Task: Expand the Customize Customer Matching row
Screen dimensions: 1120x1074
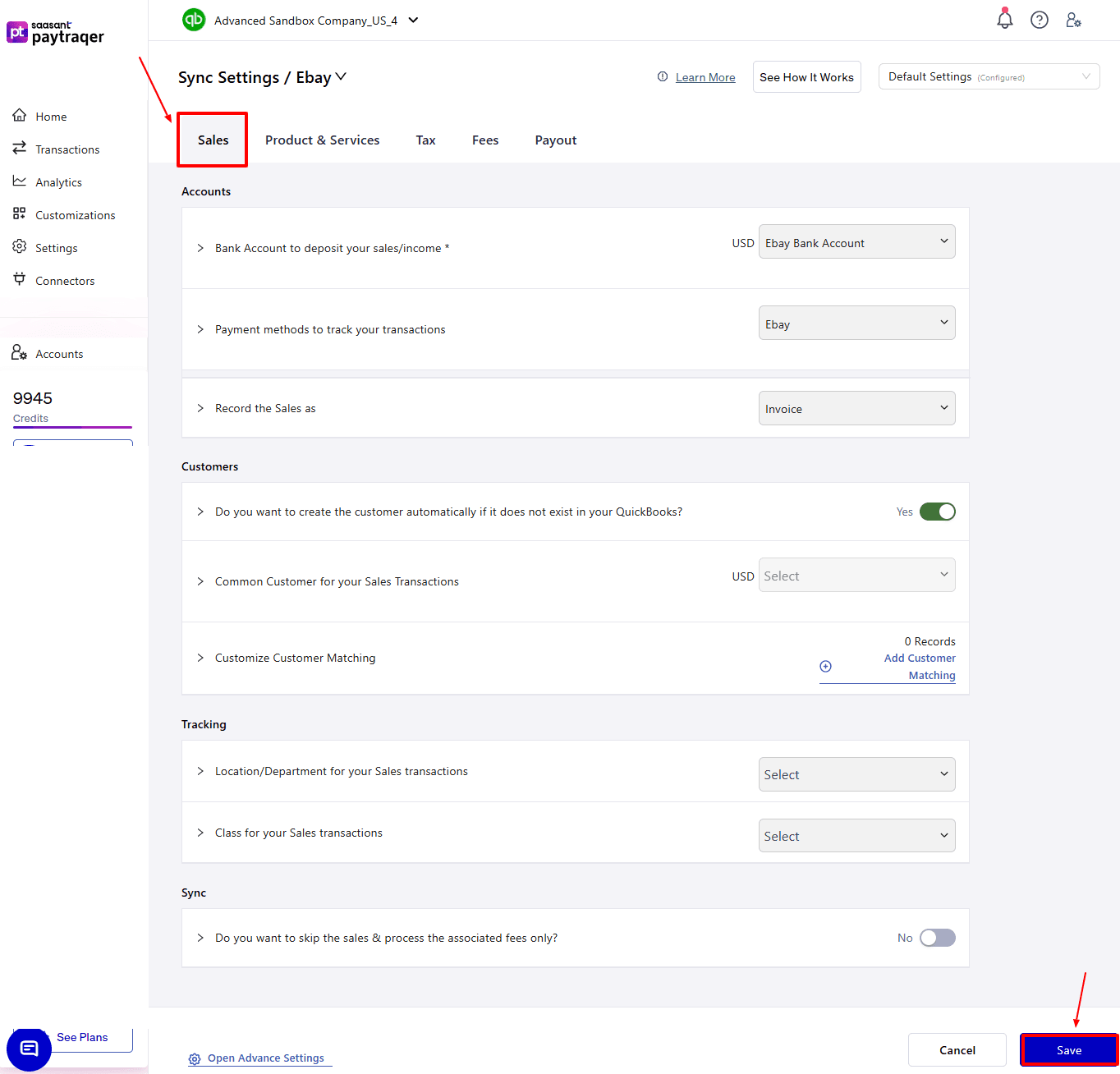Action: (x=200, y=658)
